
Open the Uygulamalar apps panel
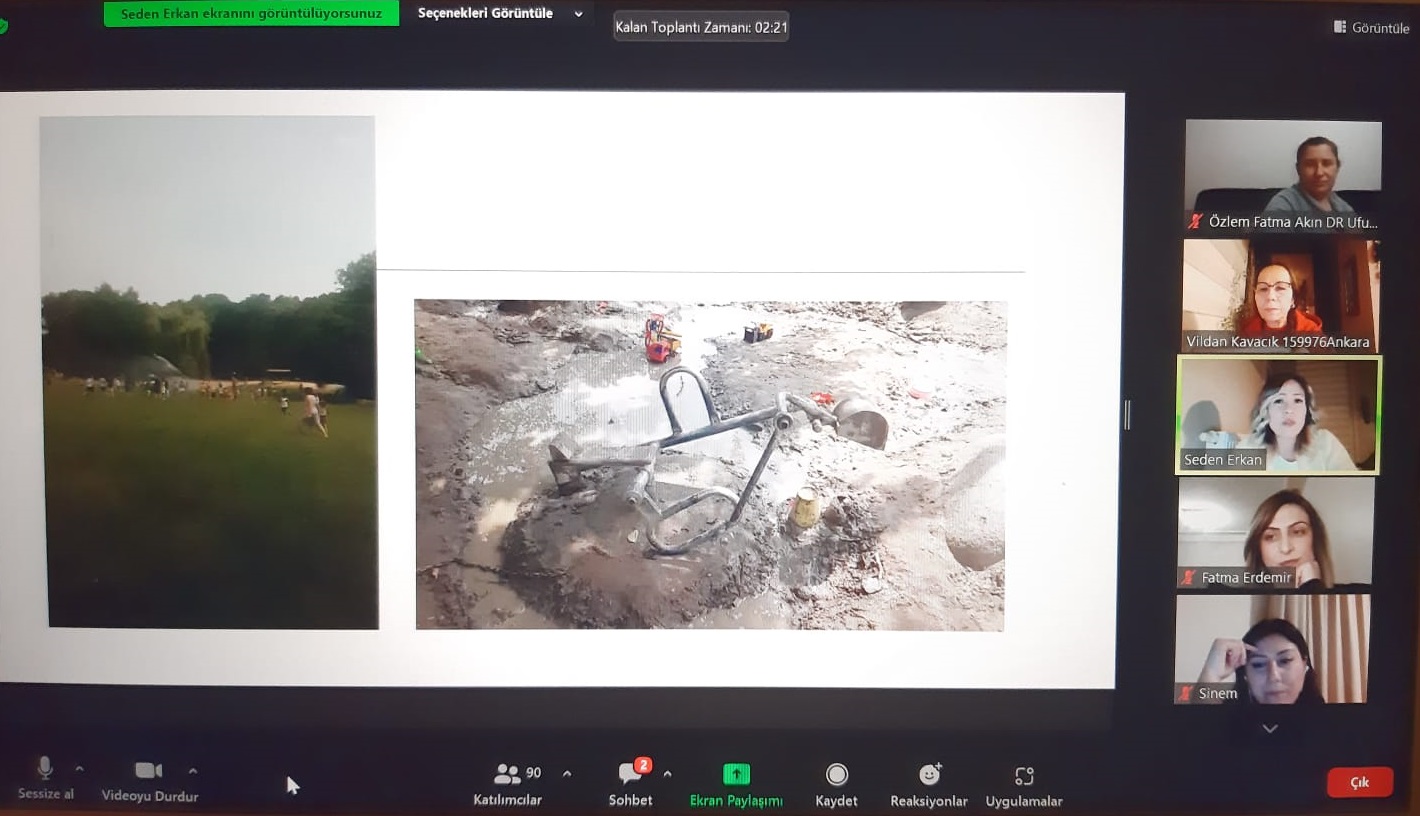pos(1024,786)
